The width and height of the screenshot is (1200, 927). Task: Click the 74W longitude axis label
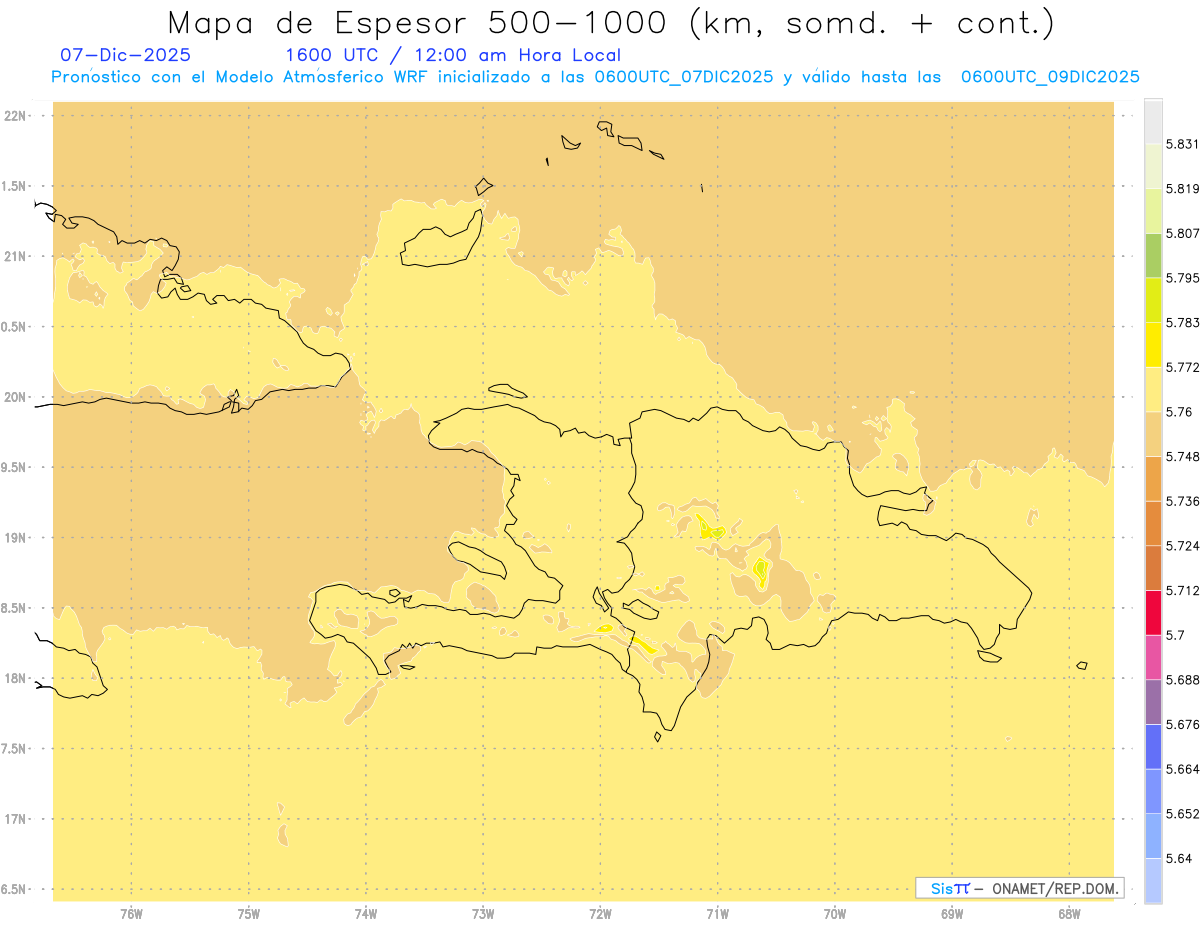click(365, 914)
